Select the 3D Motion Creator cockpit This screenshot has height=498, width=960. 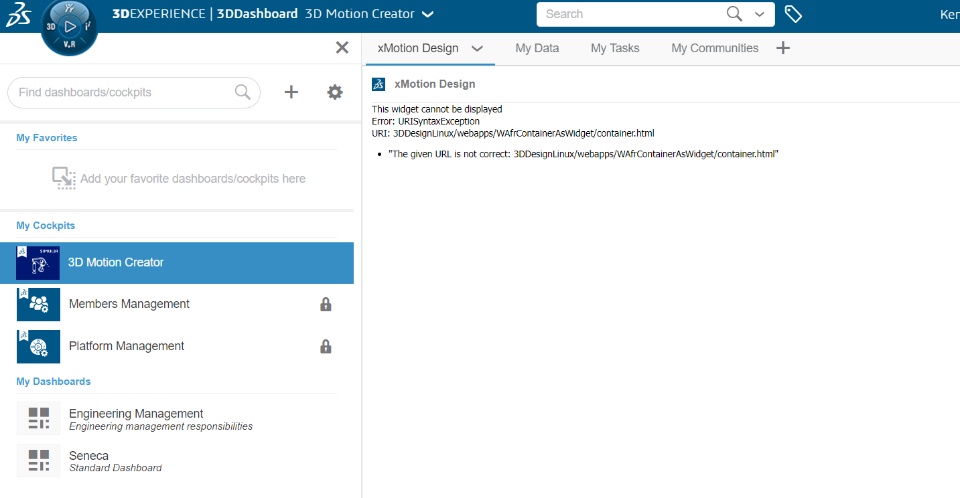pos(177,263)
